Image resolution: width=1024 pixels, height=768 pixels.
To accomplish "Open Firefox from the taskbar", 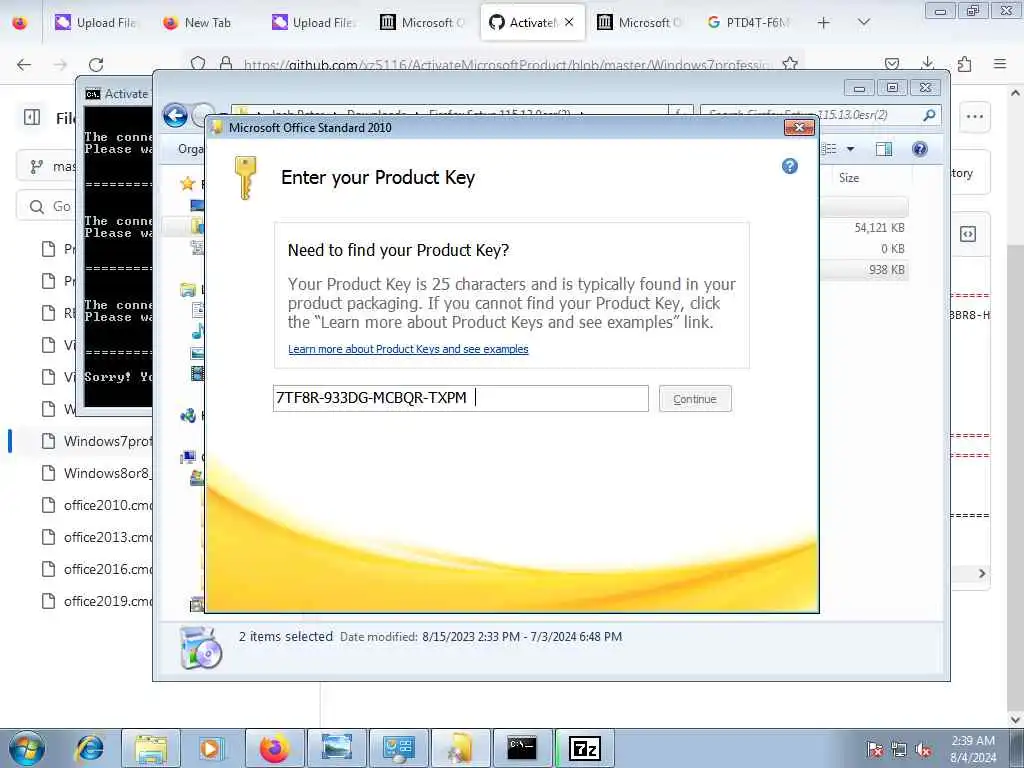I will (274, 748).
